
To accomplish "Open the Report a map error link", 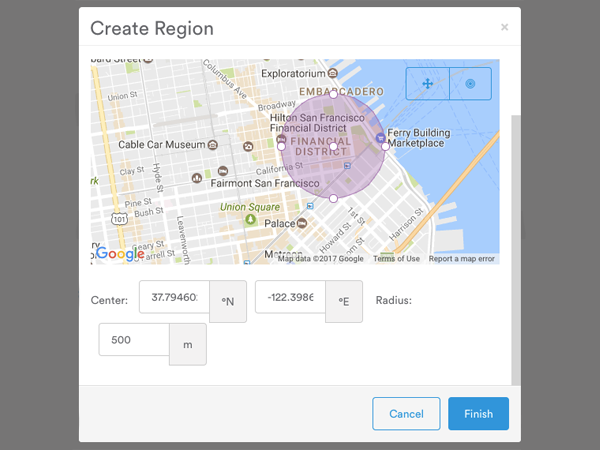I will pyautogui.click(x=461, y=259).
